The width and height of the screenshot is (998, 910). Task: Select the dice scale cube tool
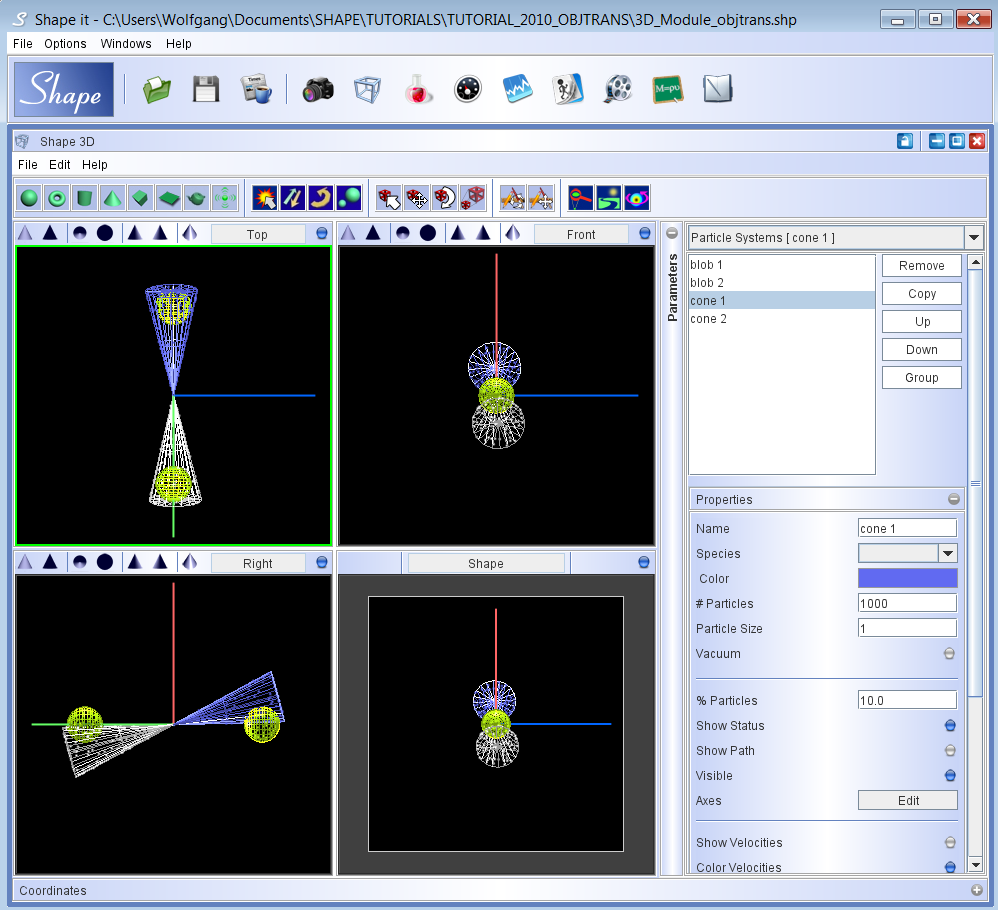(473, 198)
